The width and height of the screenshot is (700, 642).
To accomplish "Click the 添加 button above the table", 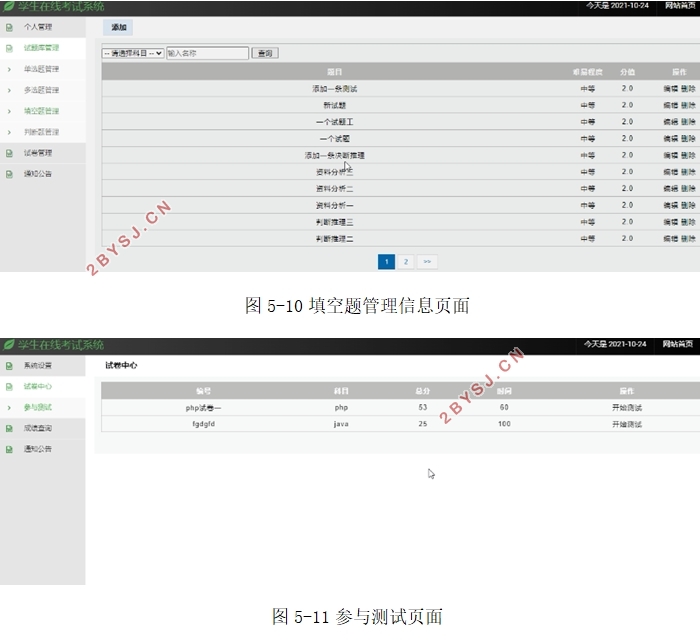I will pyautogui.click(x=118, y=27).
